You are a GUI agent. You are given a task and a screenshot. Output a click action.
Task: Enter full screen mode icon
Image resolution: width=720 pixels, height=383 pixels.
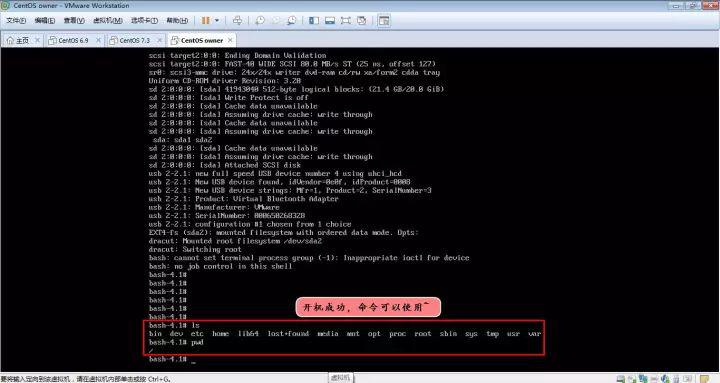click(x=345, y=21)
